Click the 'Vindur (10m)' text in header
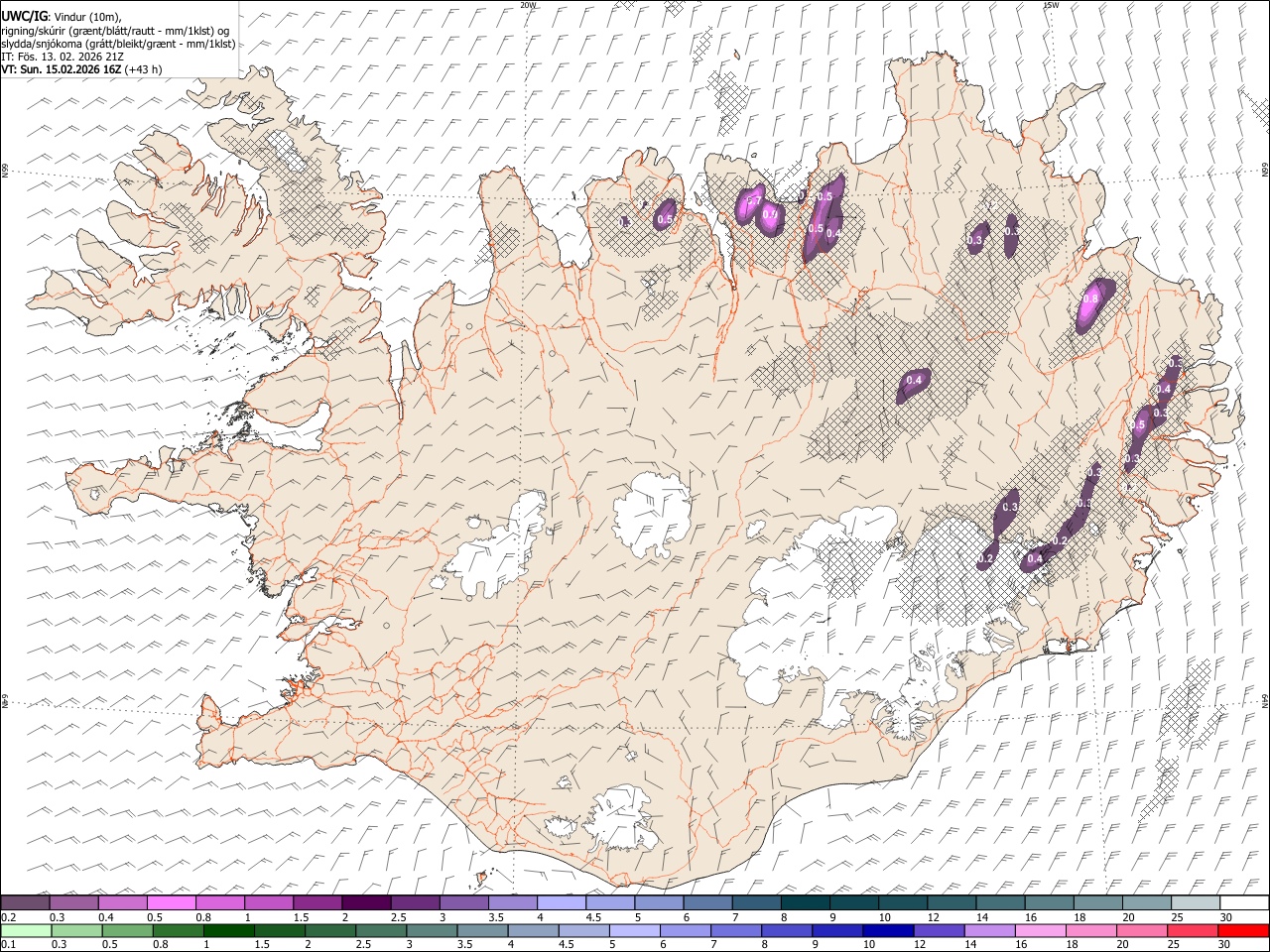The width and height of the screenshot is (1270, 952). pos(86,18)
